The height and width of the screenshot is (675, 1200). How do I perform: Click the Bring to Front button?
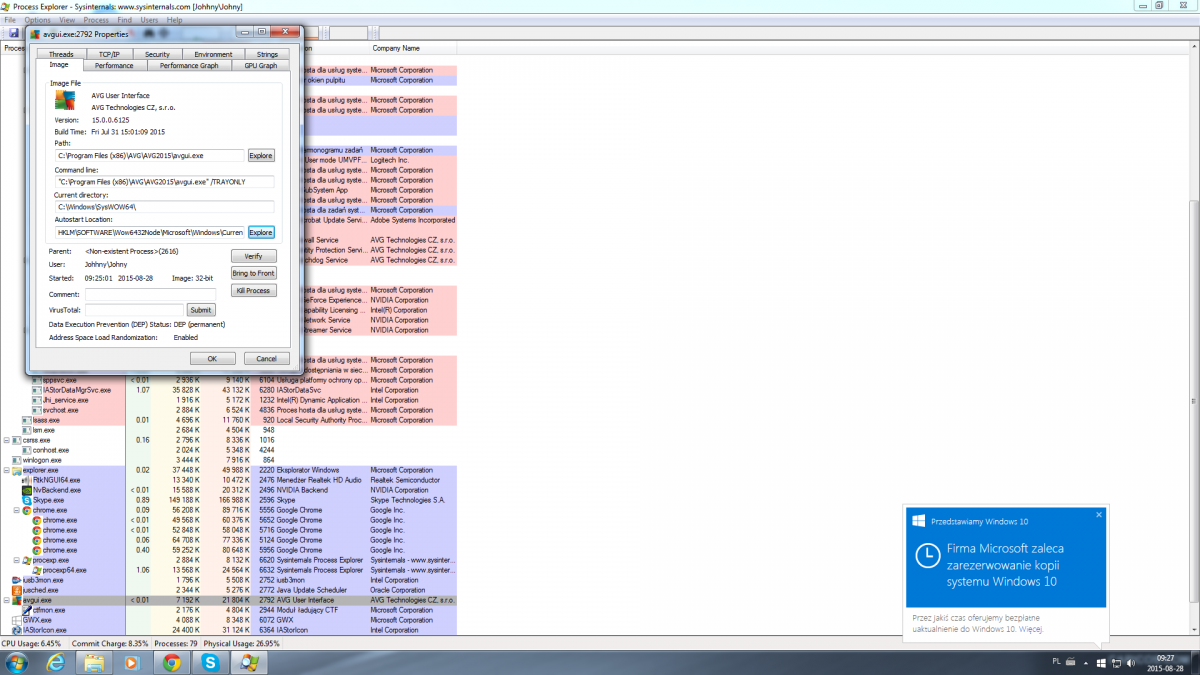pos(253,273)
